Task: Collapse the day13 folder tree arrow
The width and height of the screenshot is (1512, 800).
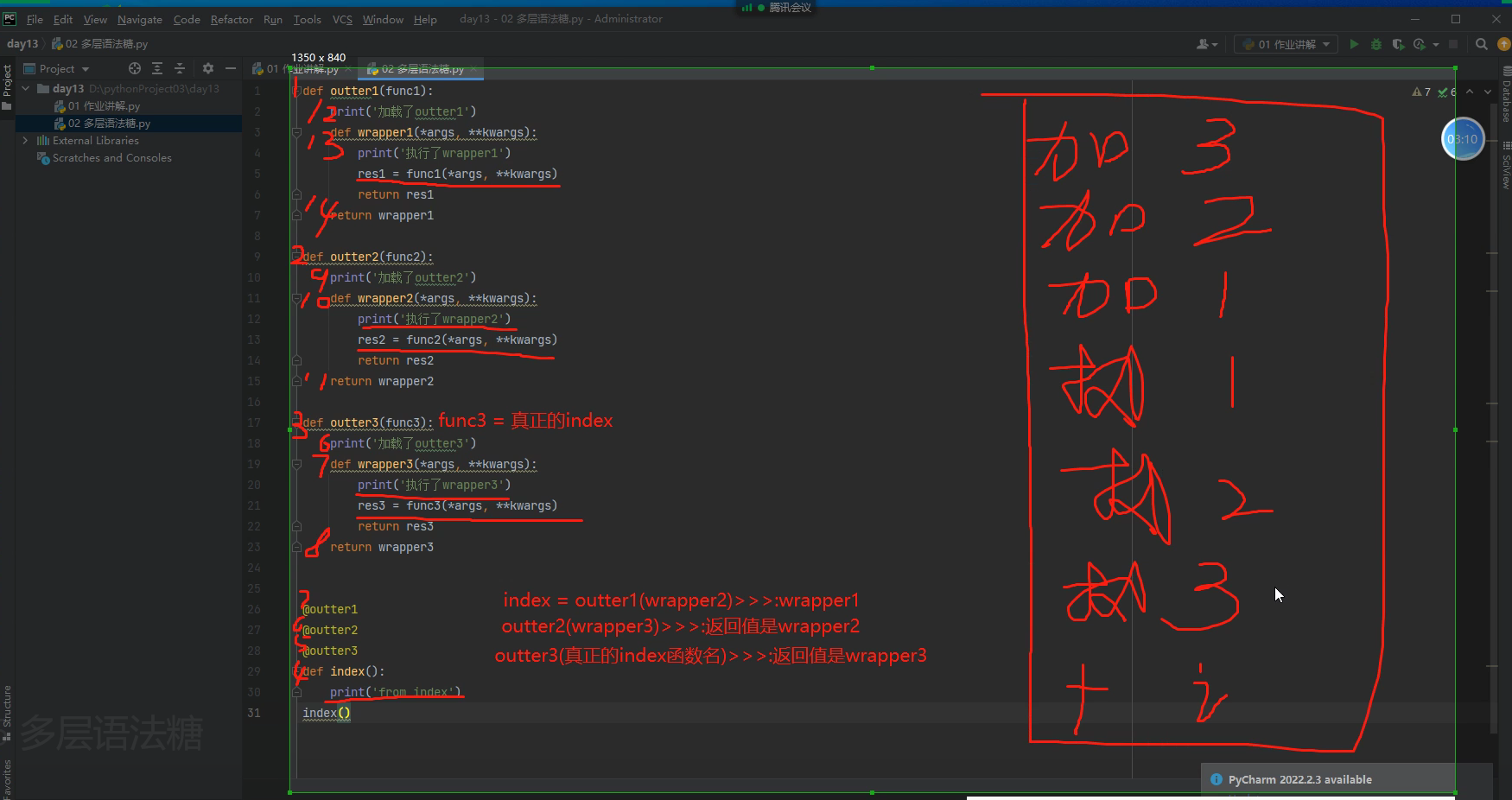Action: coord(26,88)
